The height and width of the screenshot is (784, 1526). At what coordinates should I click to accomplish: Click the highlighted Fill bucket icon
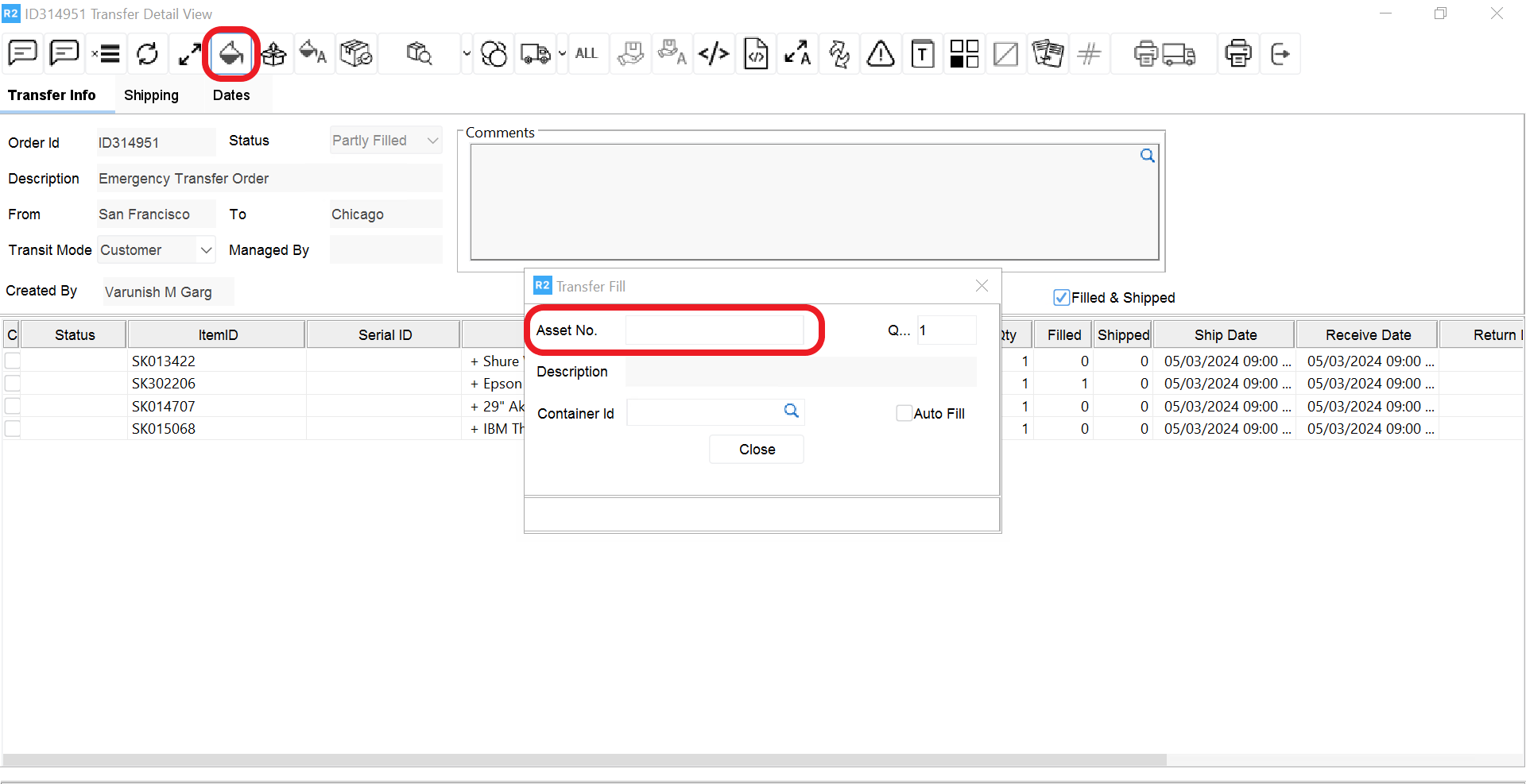[x=231, y=54]
